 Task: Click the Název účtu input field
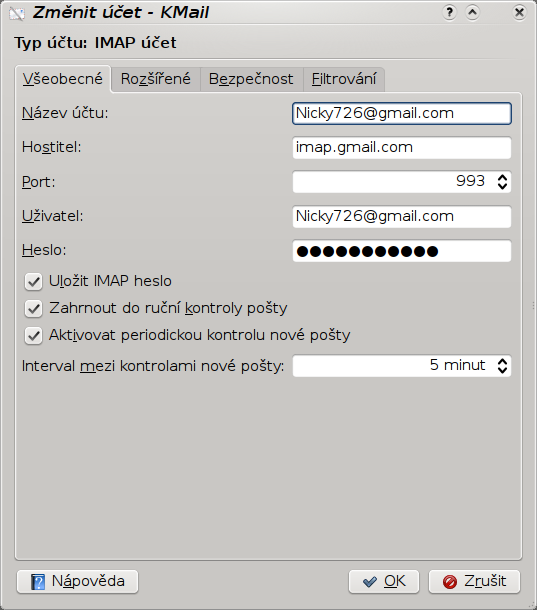coord(402,113)
